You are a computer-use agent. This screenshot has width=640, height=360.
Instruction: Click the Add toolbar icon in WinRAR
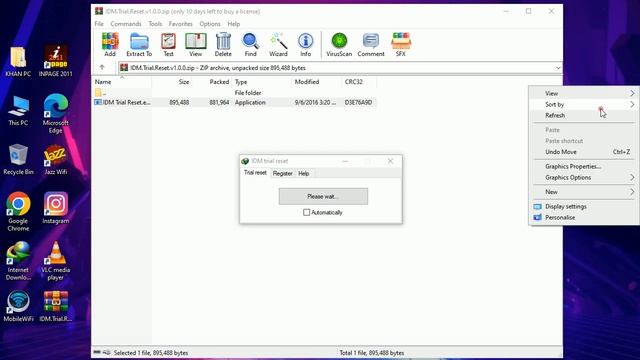tap(110, 44)
